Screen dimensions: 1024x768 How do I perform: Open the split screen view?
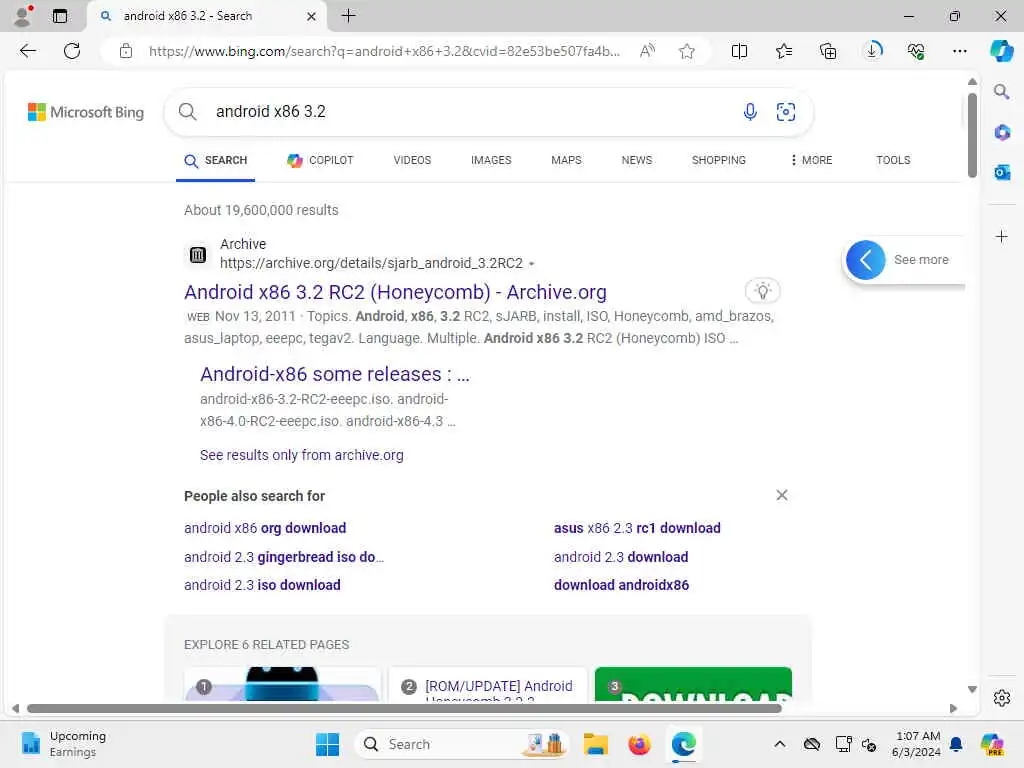point(739,51)
